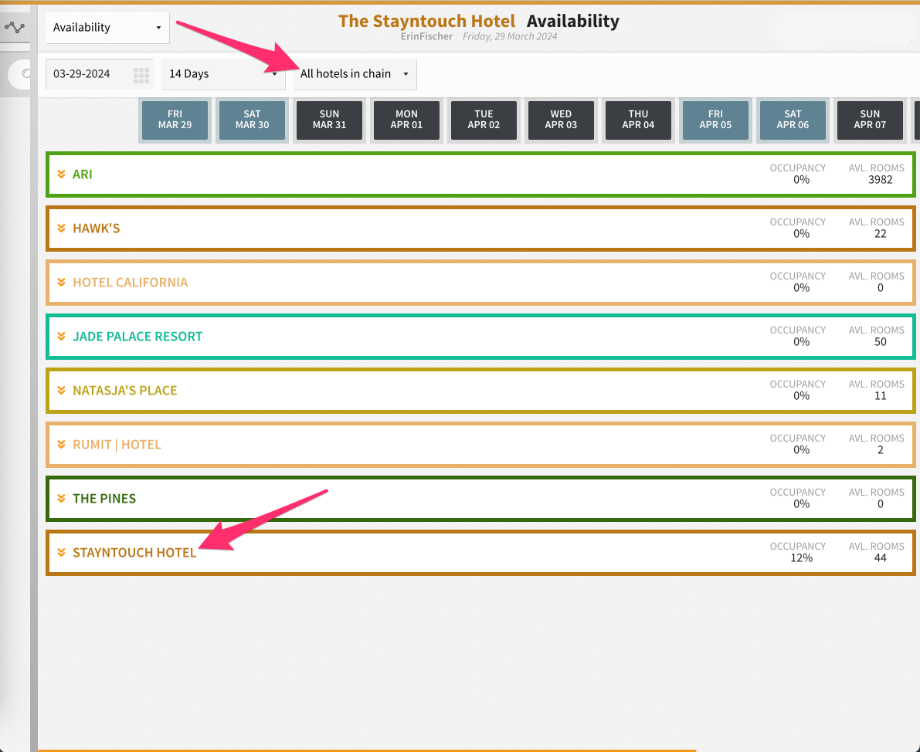Click the 03-29-2024 date field
The image size is (920, 752).
[99, 74]
